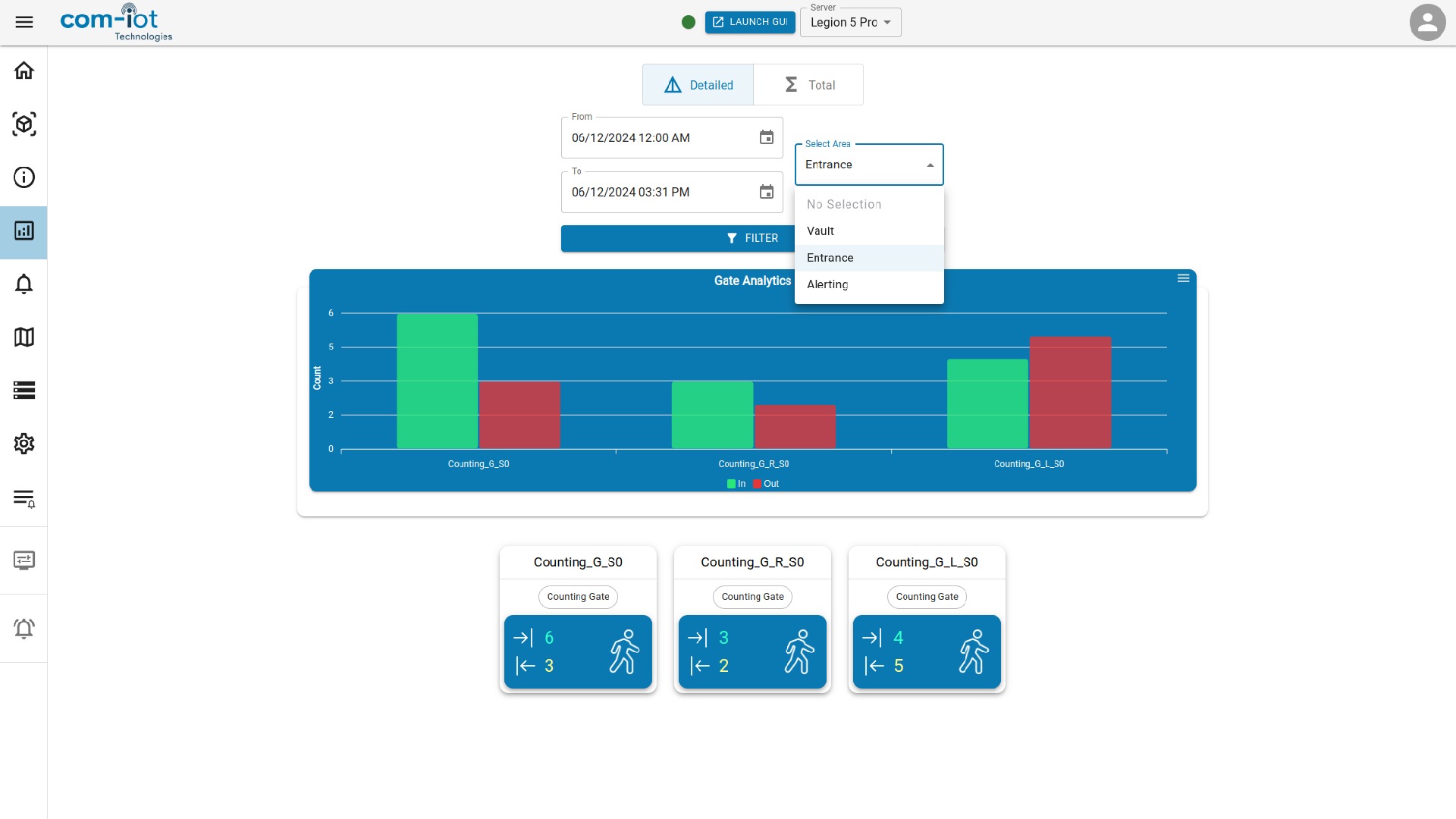Click the entry arrow icon on Counting_G_S0
Screen dimensions: 1456x819
point(523,638)
